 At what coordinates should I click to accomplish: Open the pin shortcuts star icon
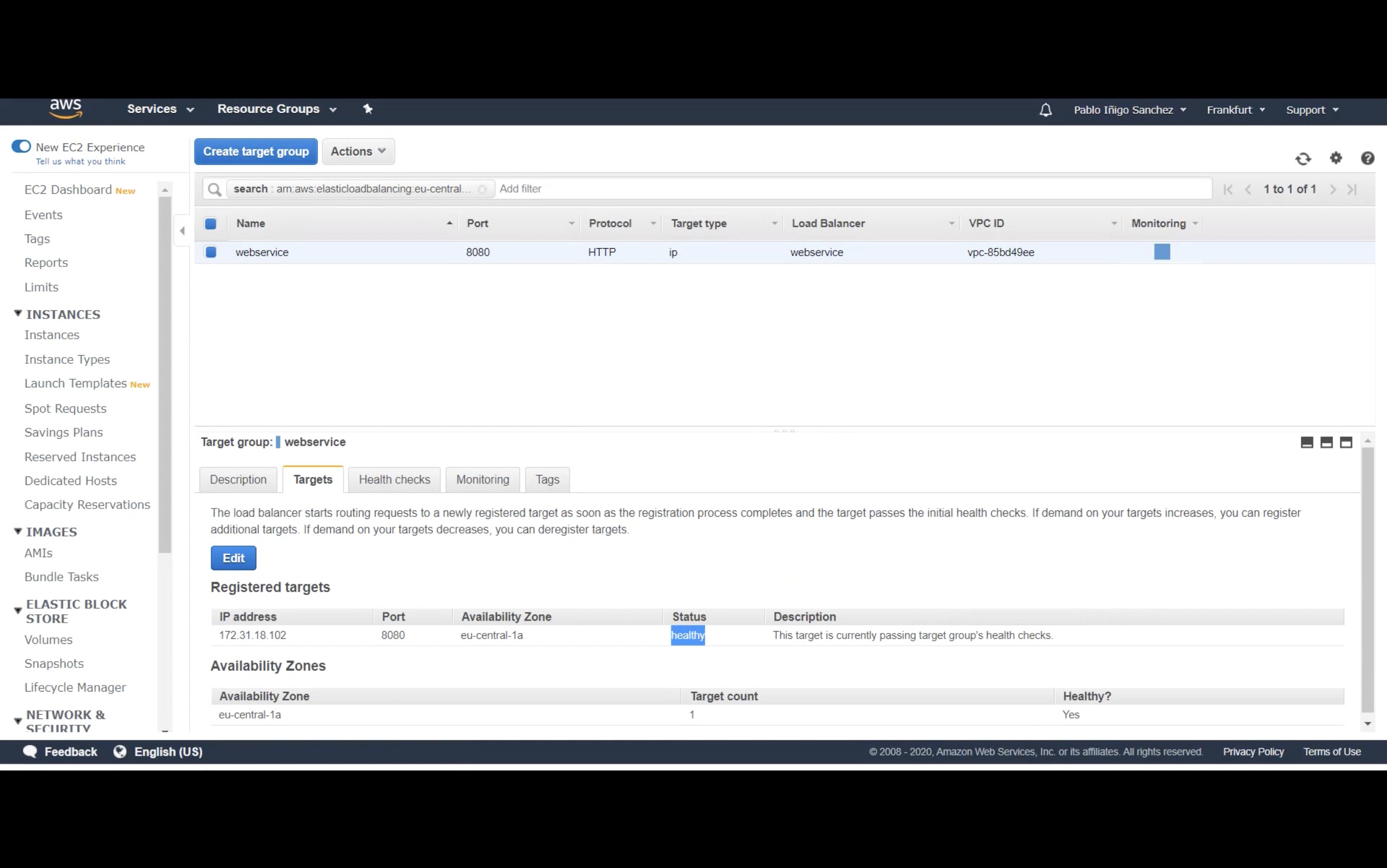[368, 109]
